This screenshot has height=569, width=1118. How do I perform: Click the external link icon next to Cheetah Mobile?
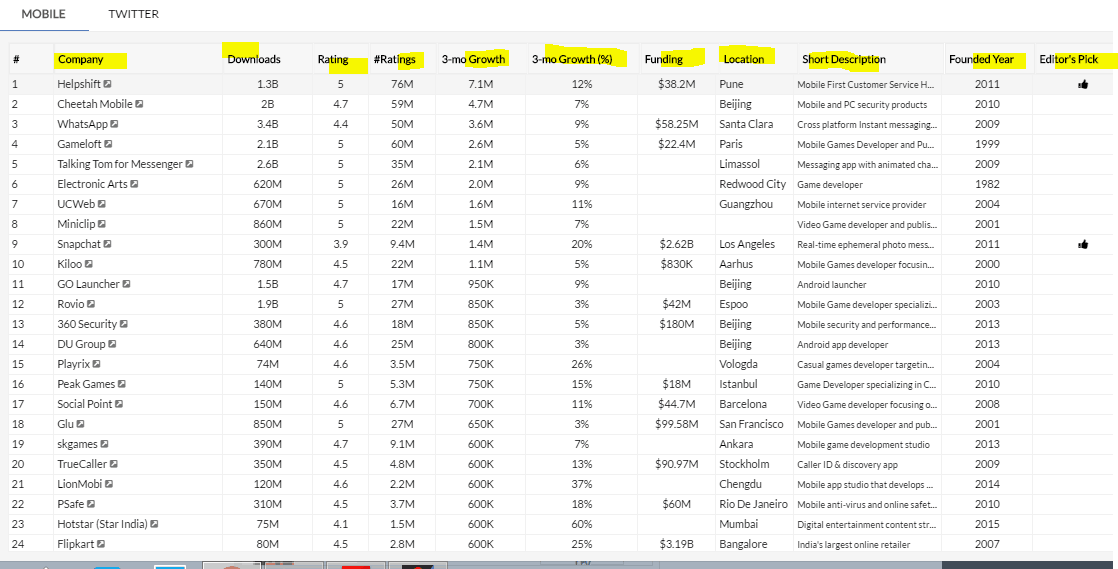point(139,104)
